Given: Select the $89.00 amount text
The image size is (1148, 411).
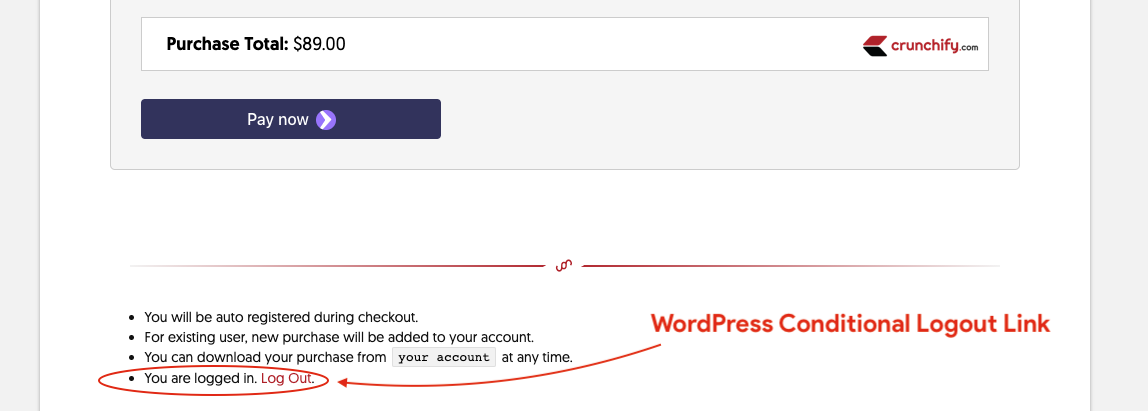Looking at the screenshot, I should pyautogui.click(x=319, y=44).
